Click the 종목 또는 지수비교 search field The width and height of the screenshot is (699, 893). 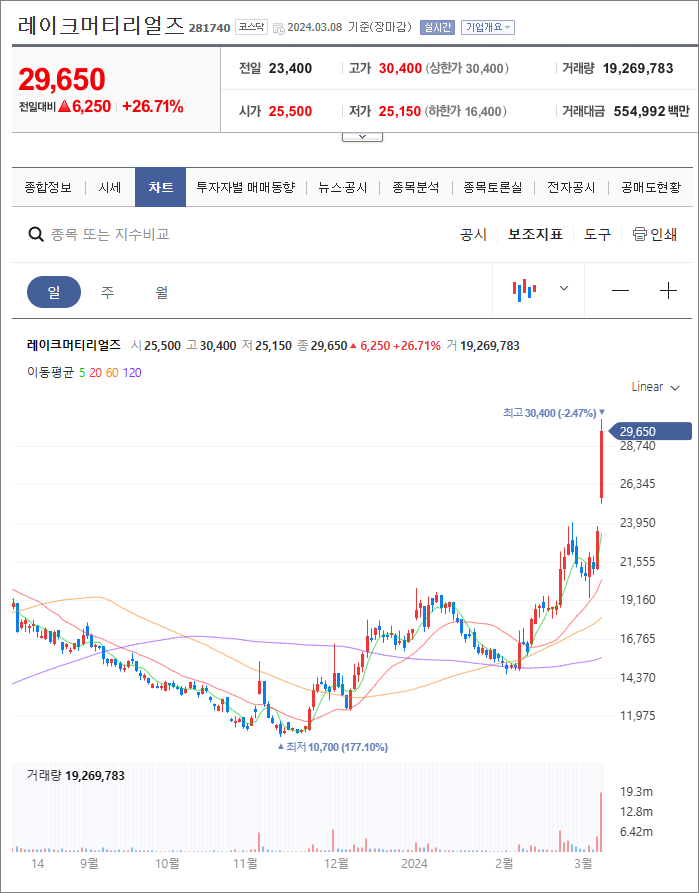pos(110,234)
